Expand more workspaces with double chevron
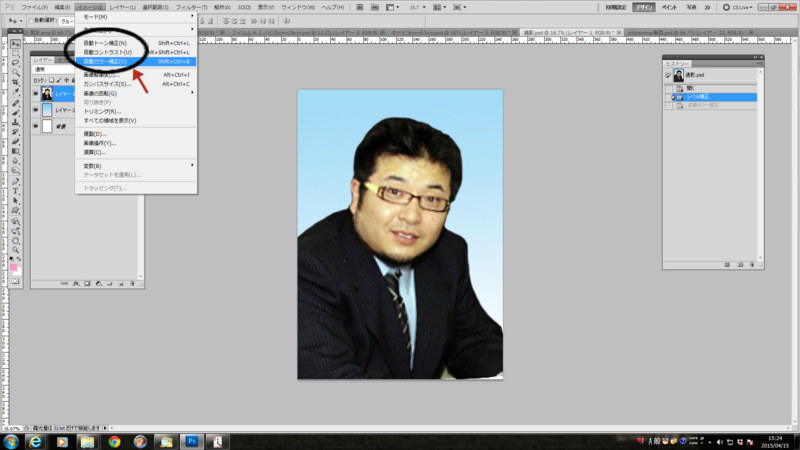The width and height of the screenshot is (800, 450). point(708,7)
